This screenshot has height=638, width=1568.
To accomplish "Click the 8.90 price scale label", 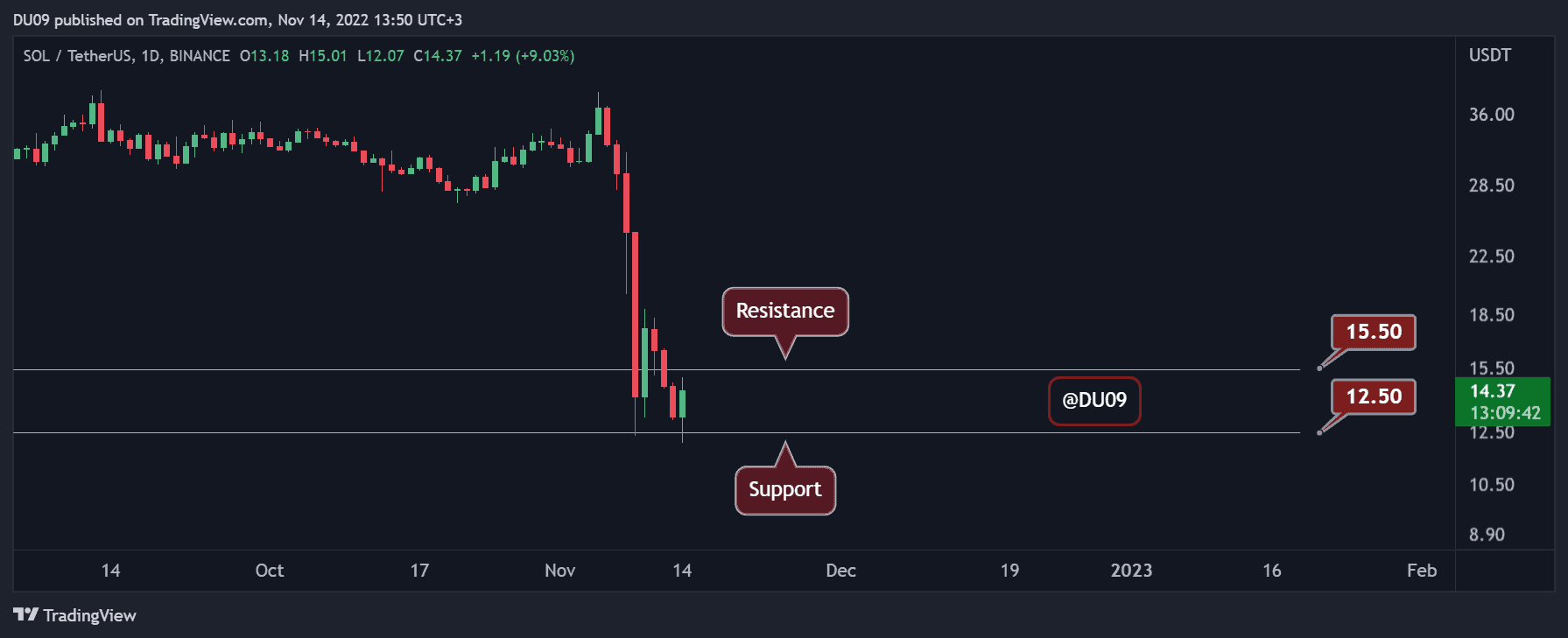I will point(1487,535).
